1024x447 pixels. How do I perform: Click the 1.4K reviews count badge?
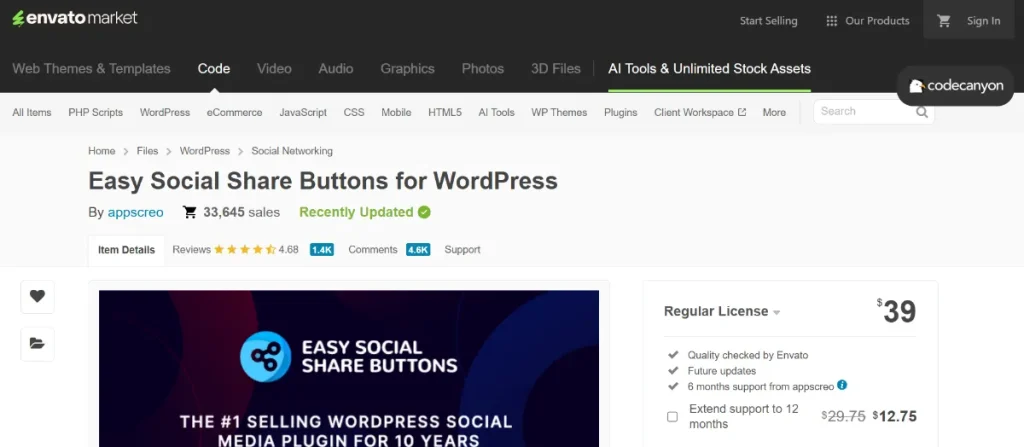tap(322, 250)
